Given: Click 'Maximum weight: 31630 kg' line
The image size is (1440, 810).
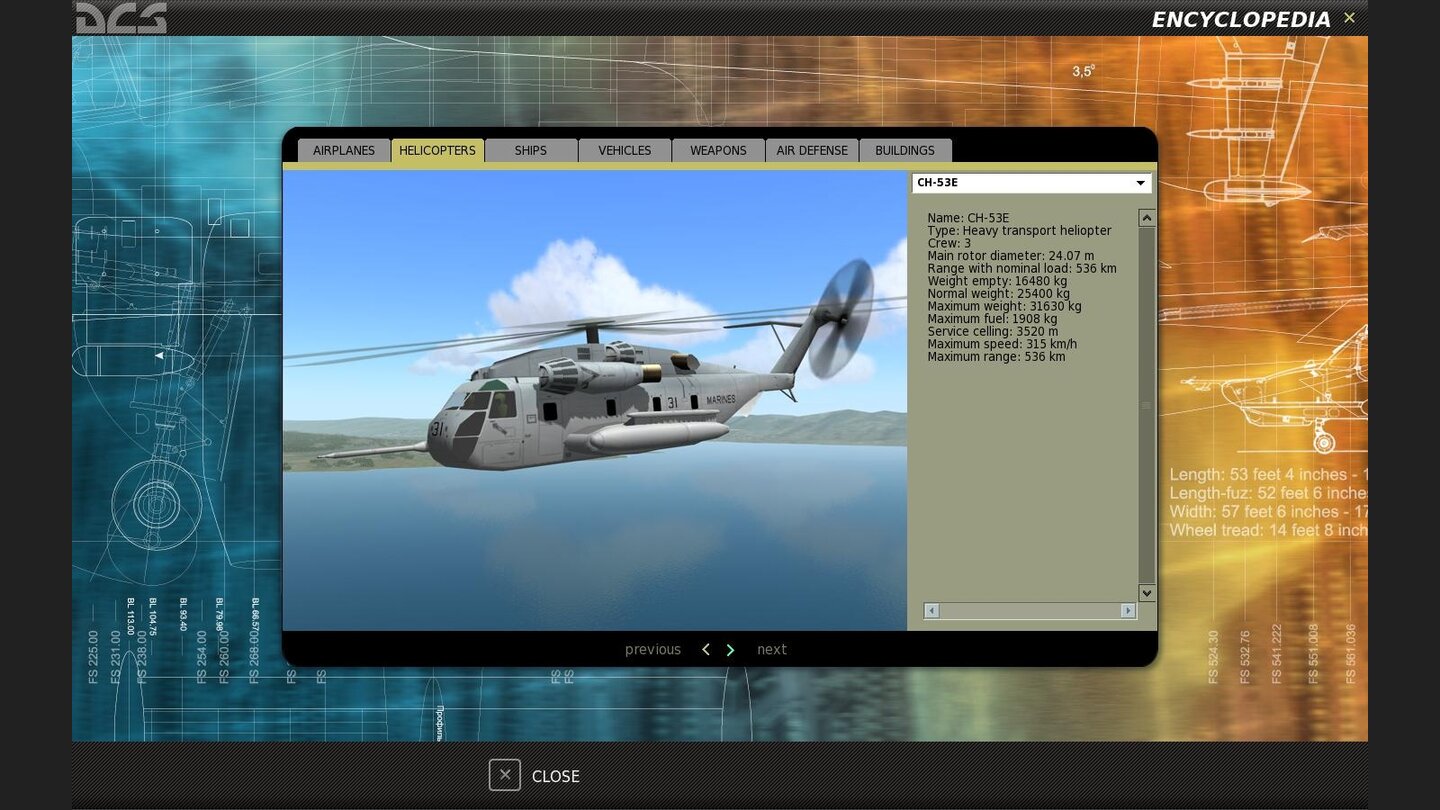Looking at the screenshot, I should pyautogui.click(x=1004, y=306).
